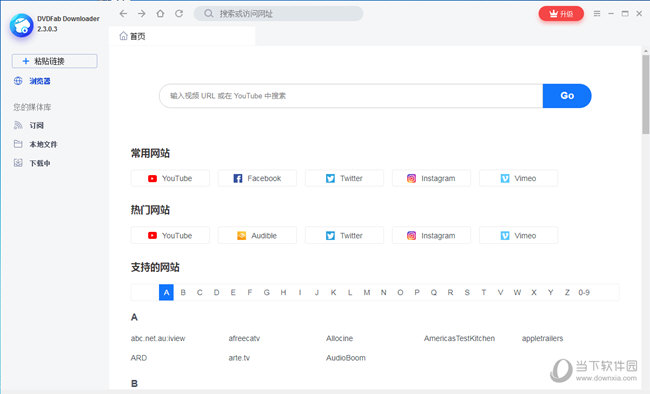Select letter F in the site index
This screenshot has width=650, height=394.
coord(250,292)
